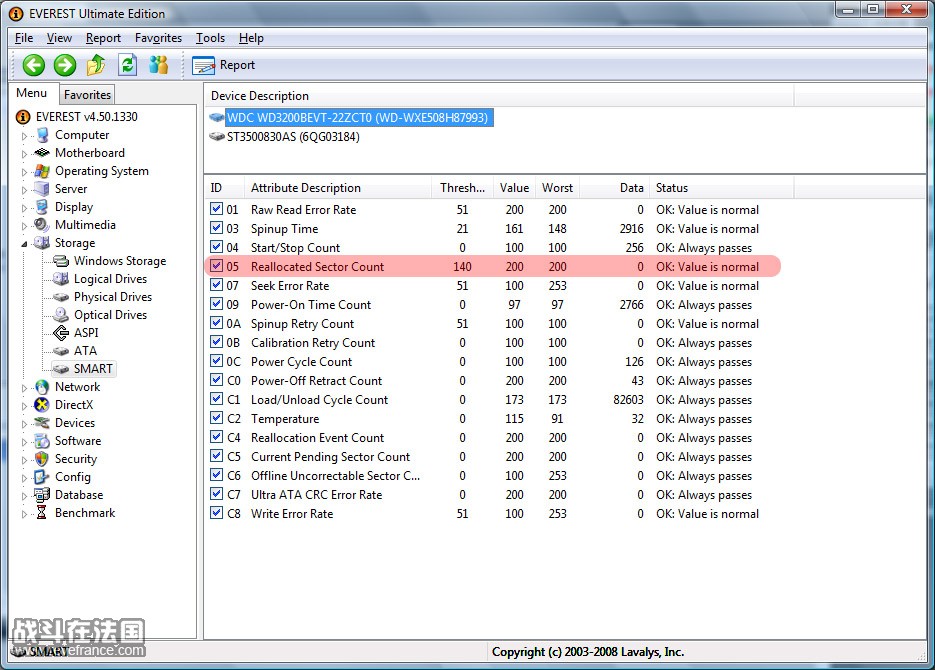The height and width of the screenshot is (670, 935).
Task: Open the View menu
Action: pos(59,38)
